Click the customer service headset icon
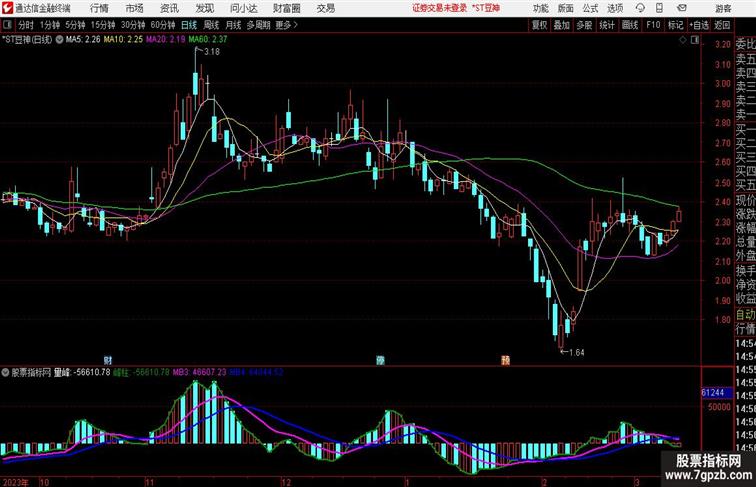This screenshot has width=756, height=487. coord(640,8)
